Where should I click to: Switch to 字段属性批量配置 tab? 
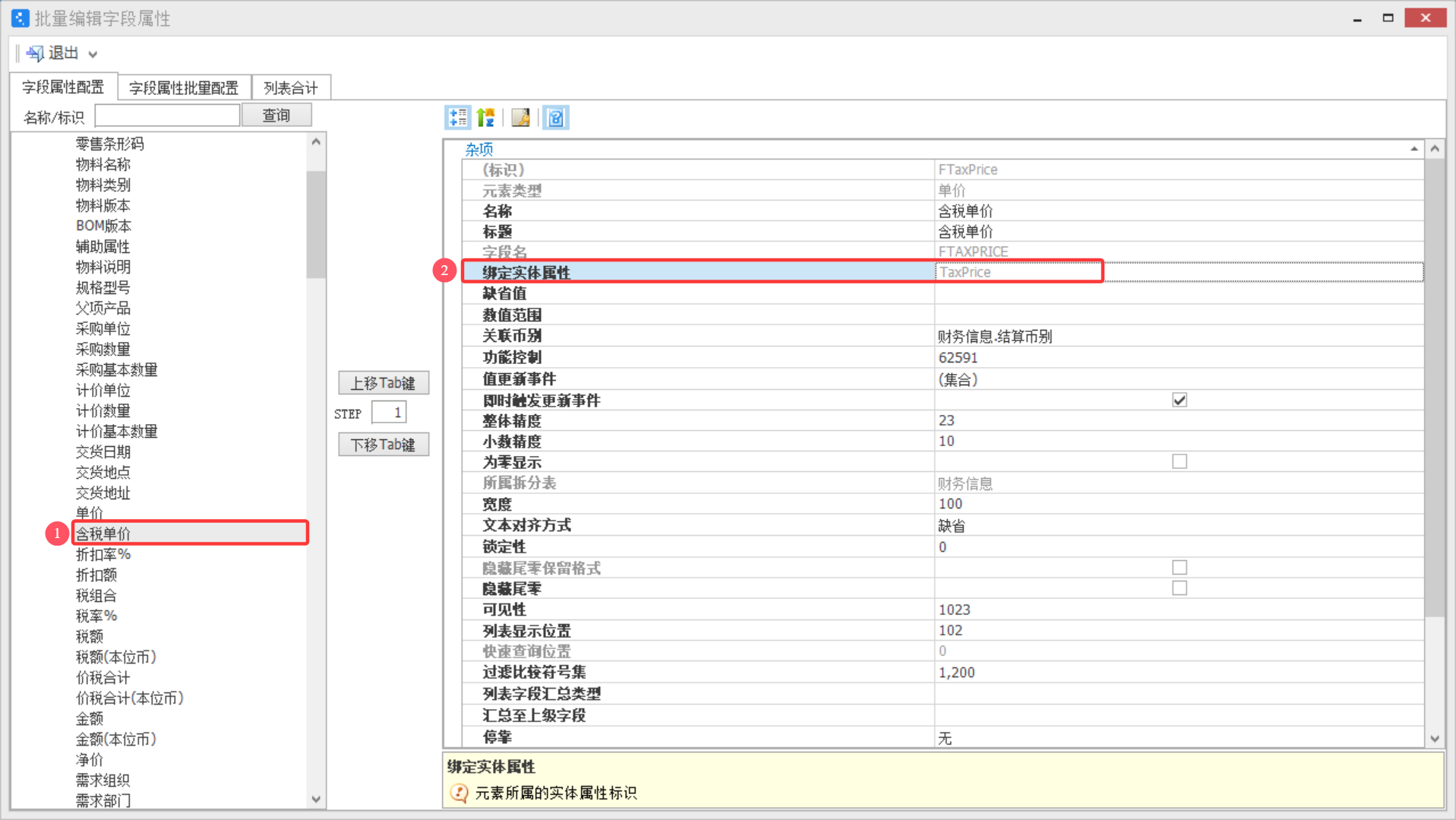pos(184,88)
